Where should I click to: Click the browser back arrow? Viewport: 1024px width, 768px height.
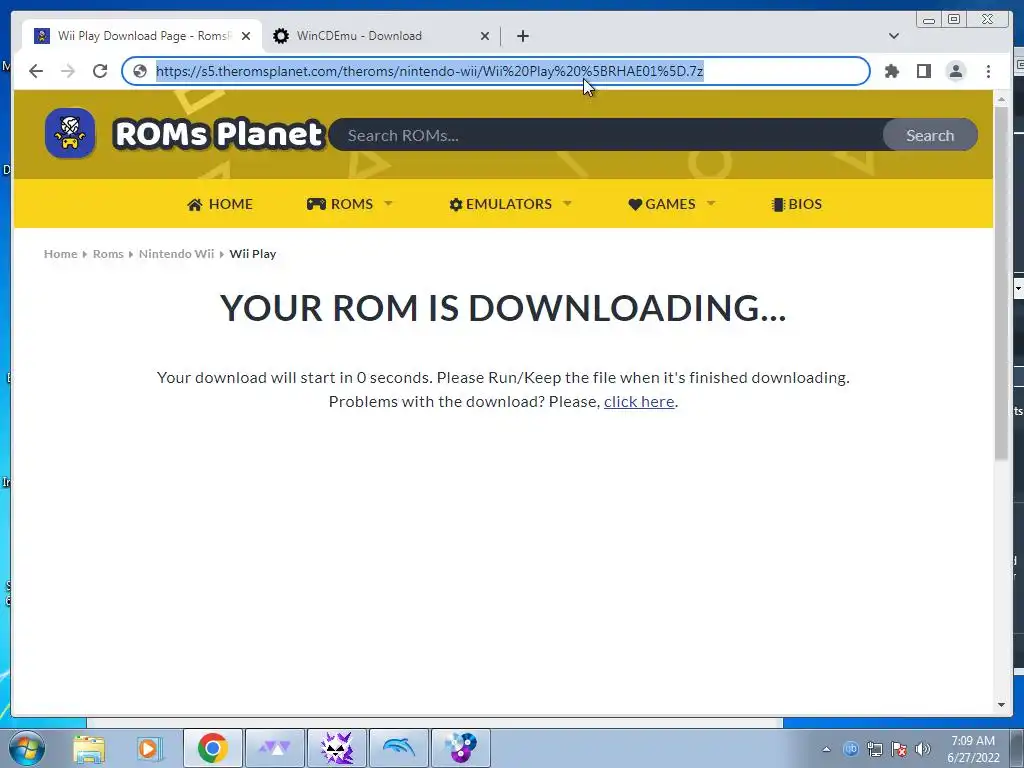click(36, 71)
